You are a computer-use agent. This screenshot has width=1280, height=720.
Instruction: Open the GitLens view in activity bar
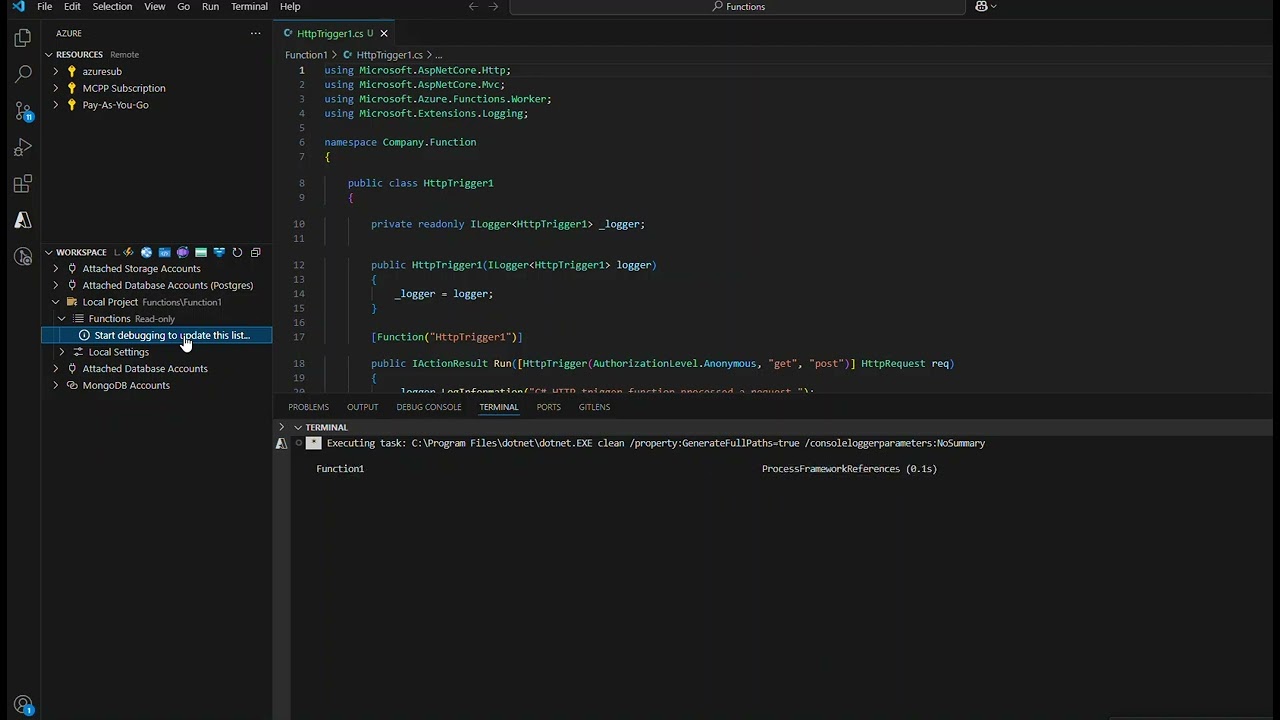tap(22, 257)
